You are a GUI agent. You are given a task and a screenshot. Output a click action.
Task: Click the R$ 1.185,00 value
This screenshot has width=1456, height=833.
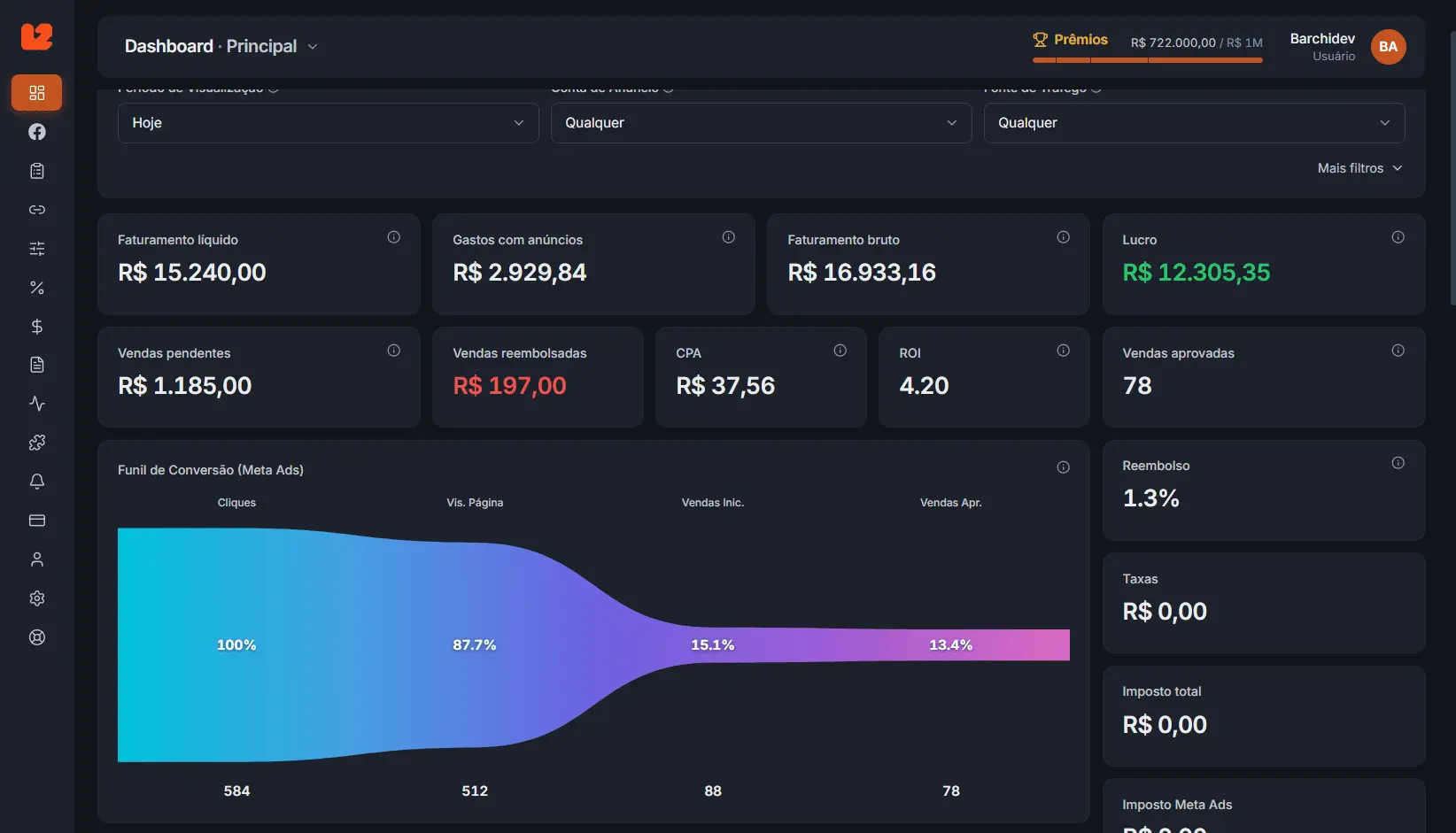point(185,386)
